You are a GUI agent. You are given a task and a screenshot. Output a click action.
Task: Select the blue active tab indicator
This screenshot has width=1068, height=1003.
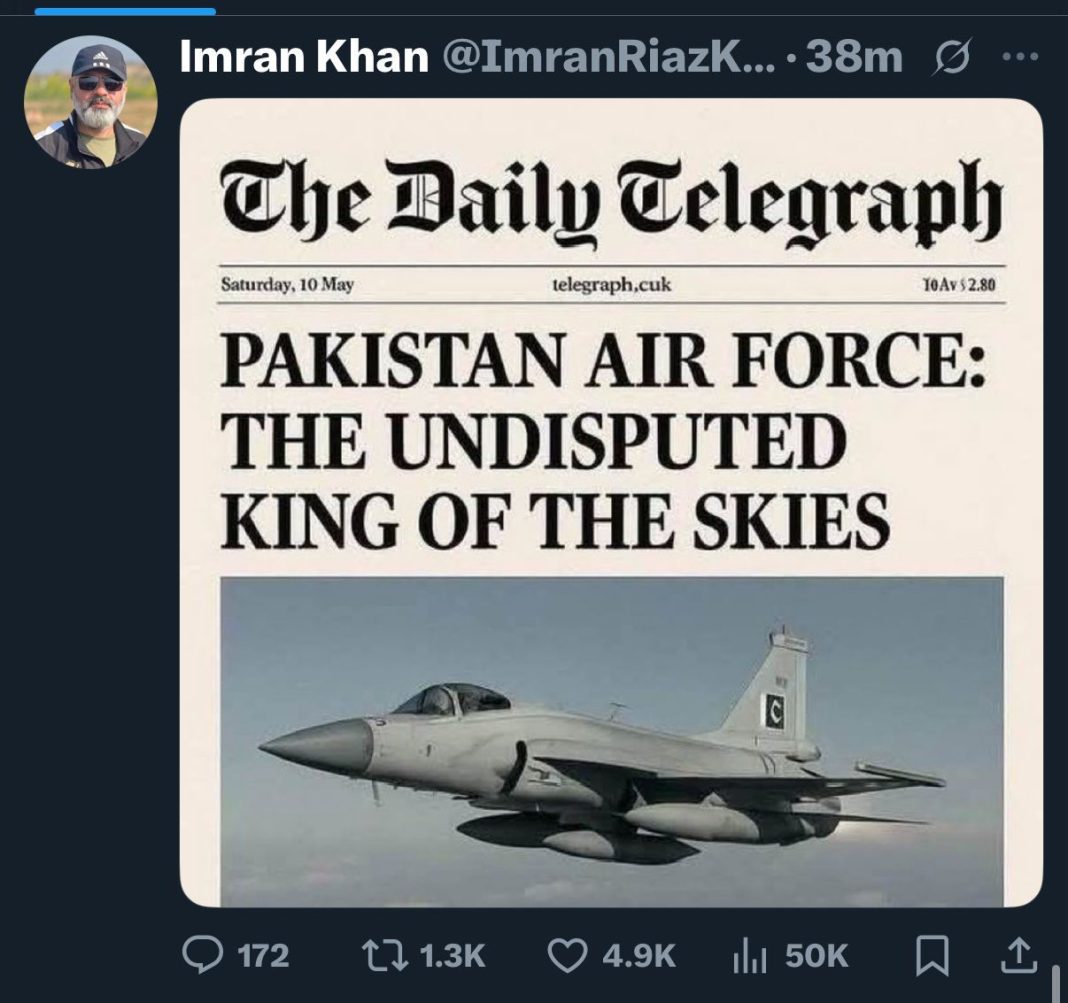[125, 11]
